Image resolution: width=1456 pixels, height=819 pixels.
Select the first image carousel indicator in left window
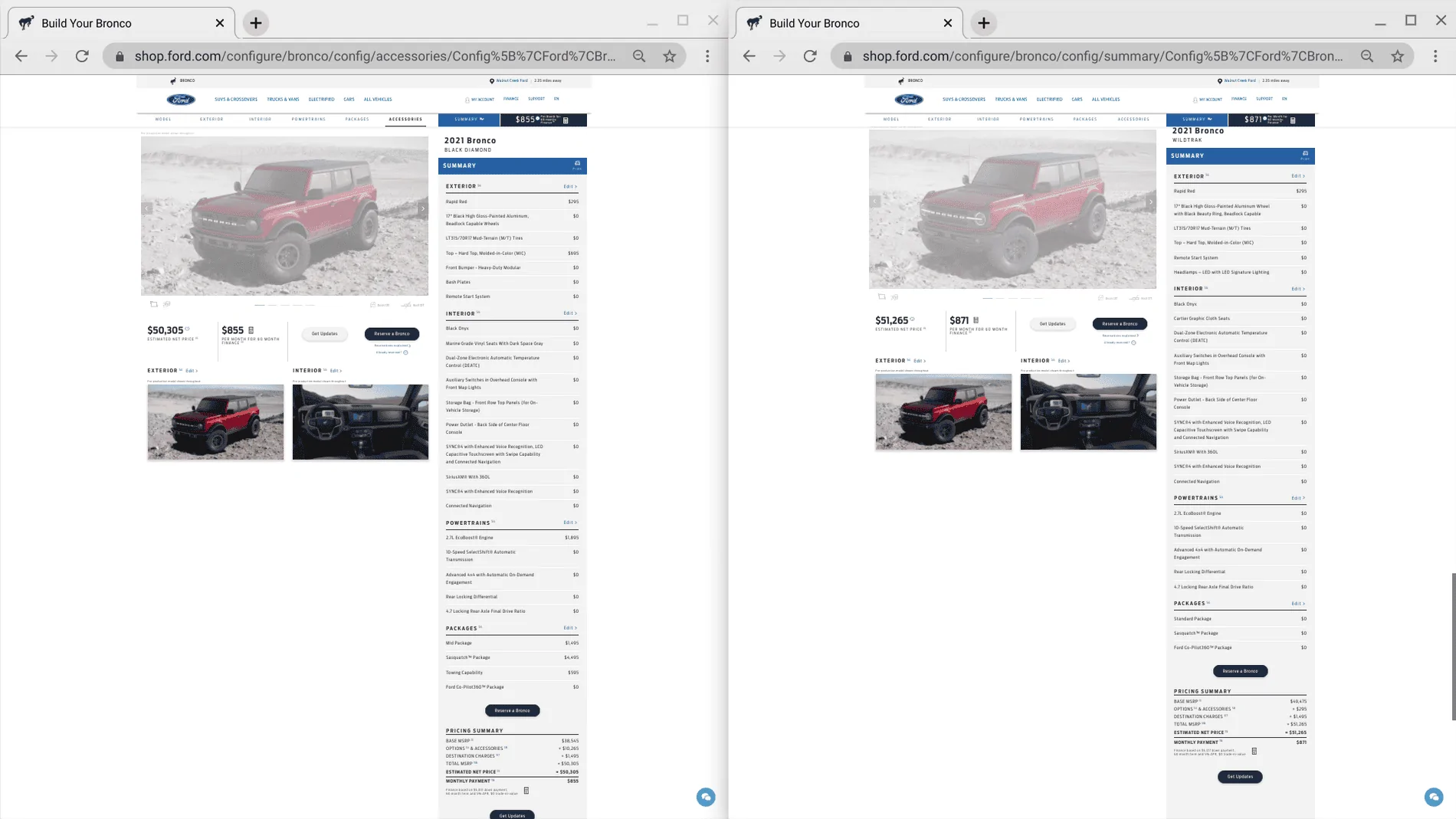coord(260,305)
